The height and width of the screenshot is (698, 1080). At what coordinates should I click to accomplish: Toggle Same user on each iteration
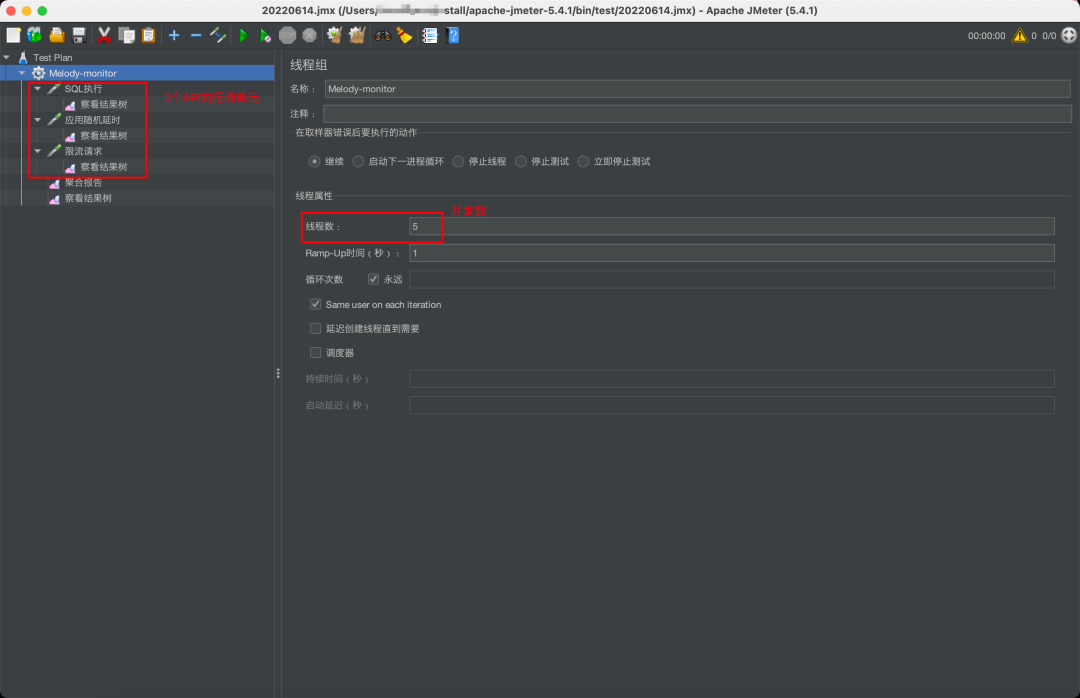coord(315,304)
